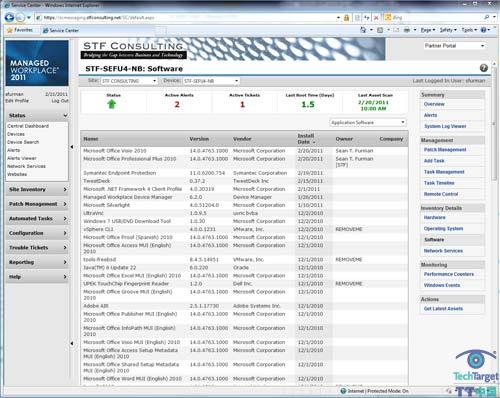
Task: Click the red Stop loading icon
Action: [x=376, y=18]
